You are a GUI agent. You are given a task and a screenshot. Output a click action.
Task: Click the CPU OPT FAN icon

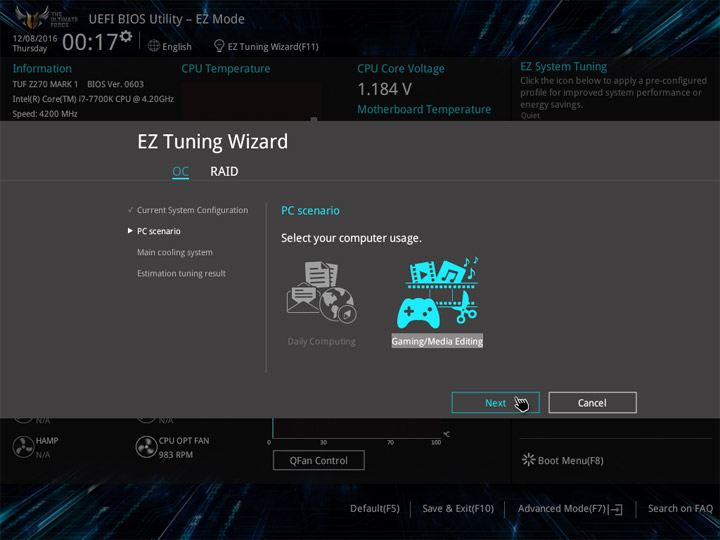[146, 447]
